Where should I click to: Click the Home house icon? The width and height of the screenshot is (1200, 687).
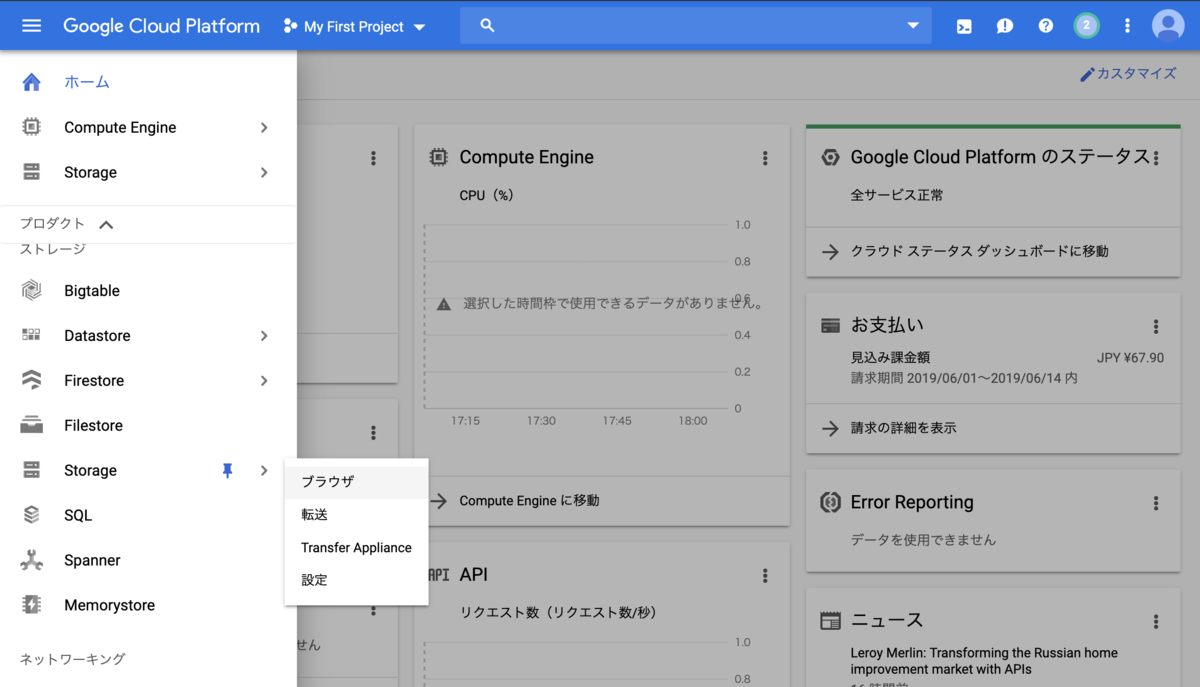tap(31, 82)
